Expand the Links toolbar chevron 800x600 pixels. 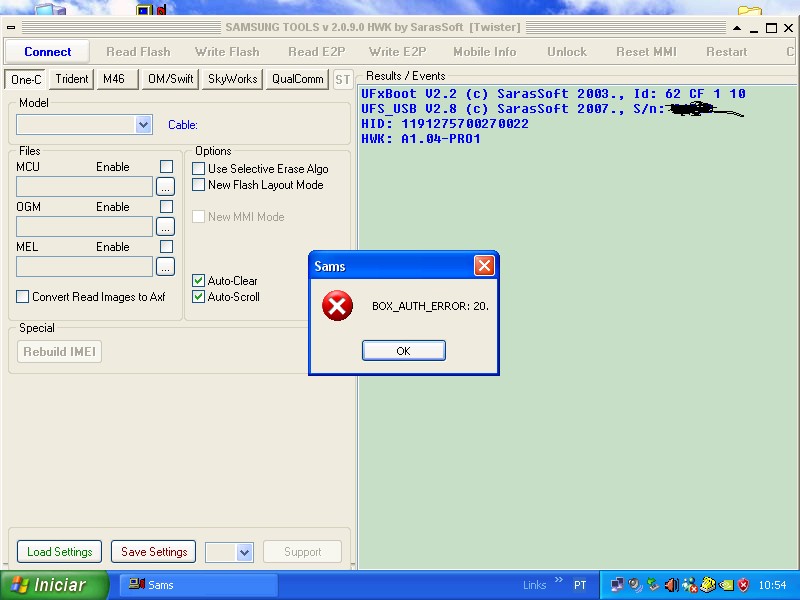click(x=559, y=580)
